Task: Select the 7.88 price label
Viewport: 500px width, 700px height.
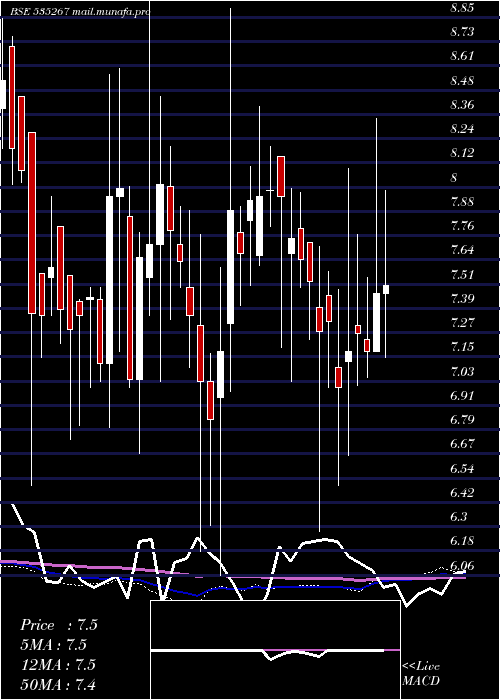Action: click(462, 202)
